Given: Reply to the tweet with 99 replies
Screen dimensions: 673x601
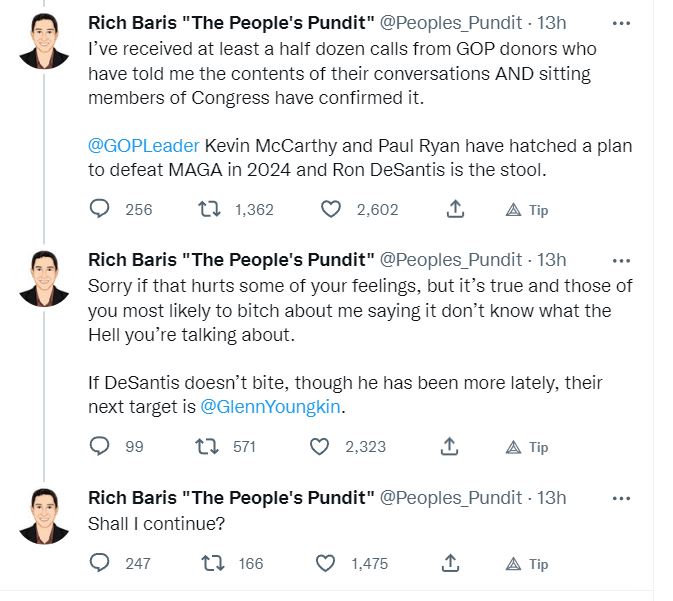Looking at the screenshot, I should [100, 446].
